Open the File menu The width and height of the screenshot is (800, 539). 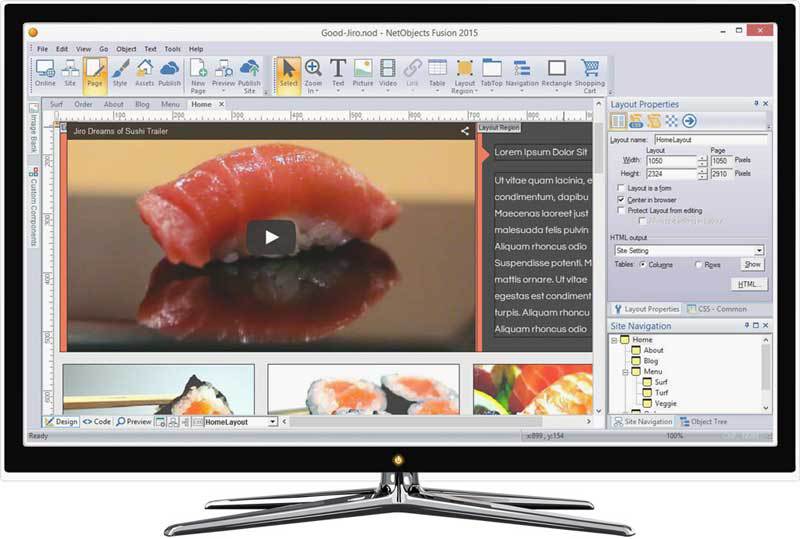42,49
